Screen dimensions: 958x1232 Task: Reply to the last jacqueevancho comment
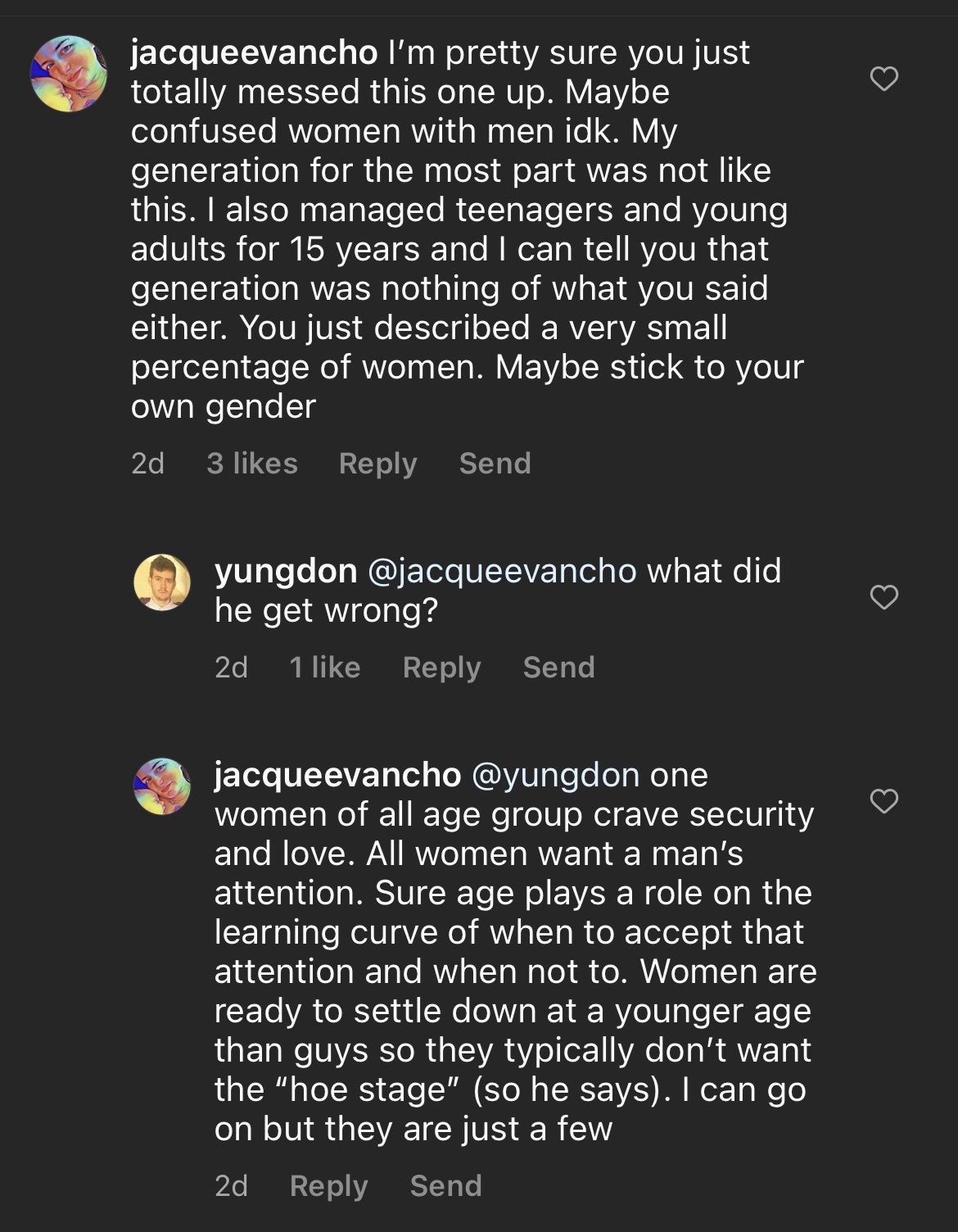click(329, 1186)
